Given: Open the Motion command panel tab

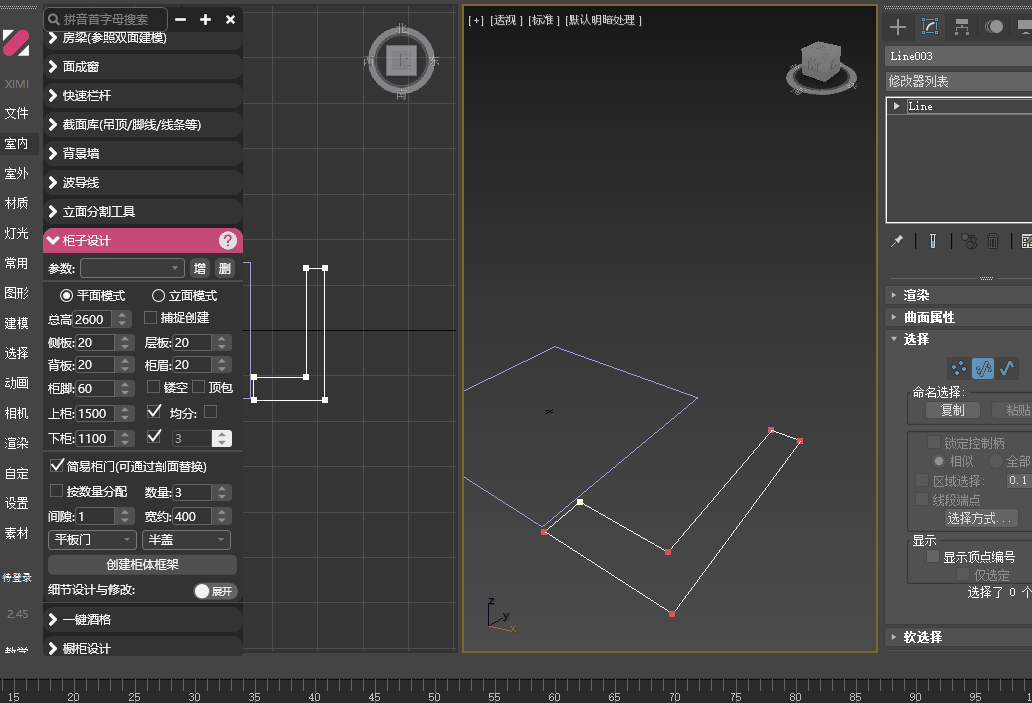Looking at the screenshot, I should coord(994,27).
